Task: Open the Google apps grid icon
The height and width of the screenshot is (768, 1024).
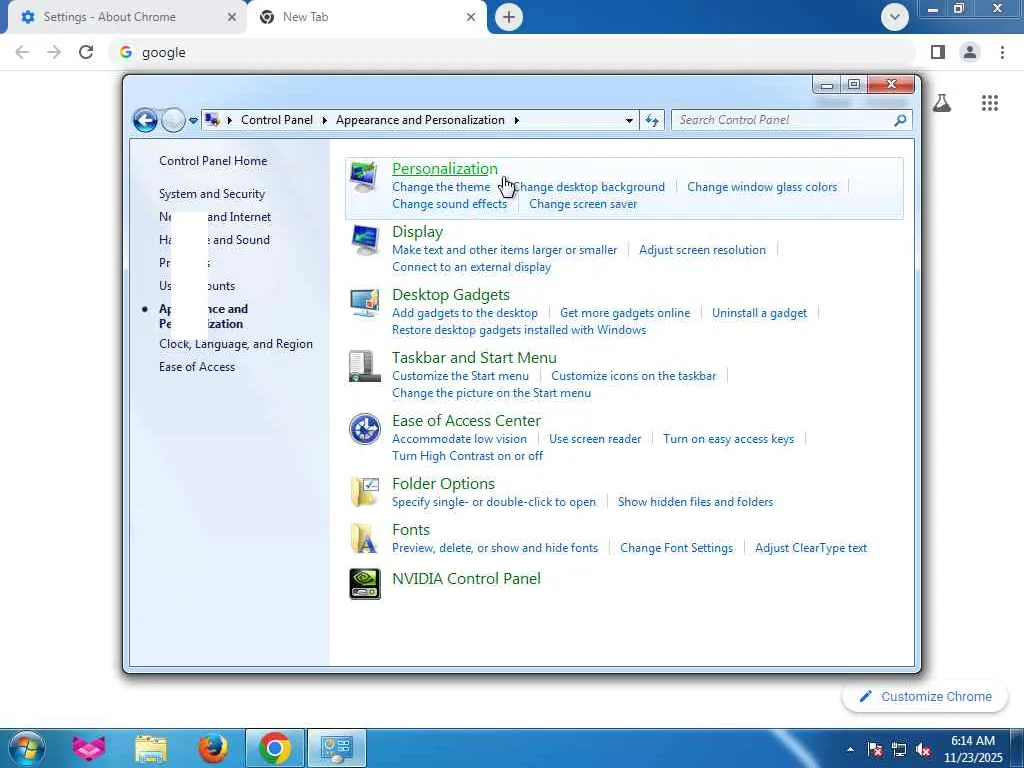Action: click(990, 103)
